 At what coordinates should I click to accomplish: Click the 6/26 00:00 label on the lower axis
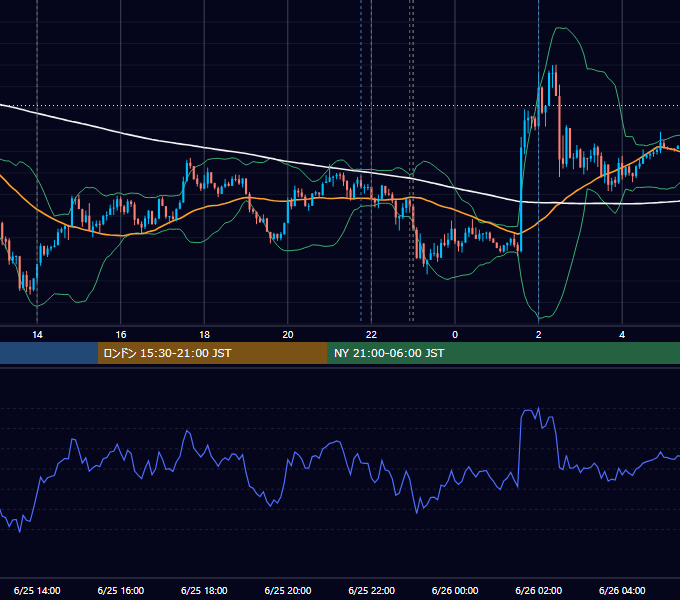pyautogui.click(x=455, y=590)
